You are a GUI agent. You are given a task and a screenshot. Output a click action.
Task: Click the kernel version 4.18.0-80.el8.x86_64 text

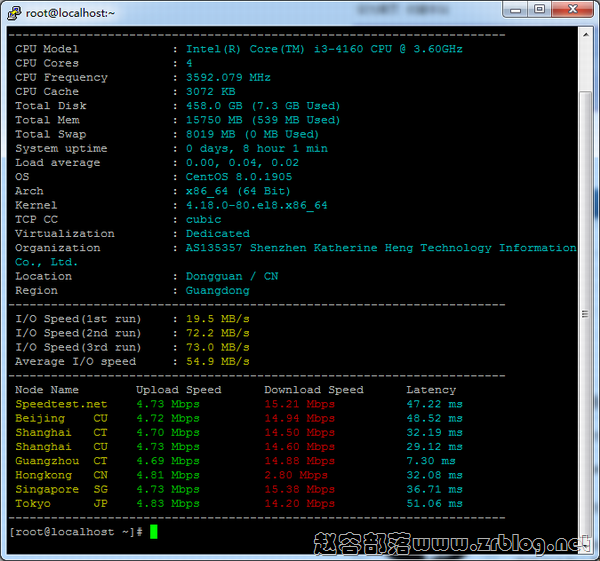256,205
